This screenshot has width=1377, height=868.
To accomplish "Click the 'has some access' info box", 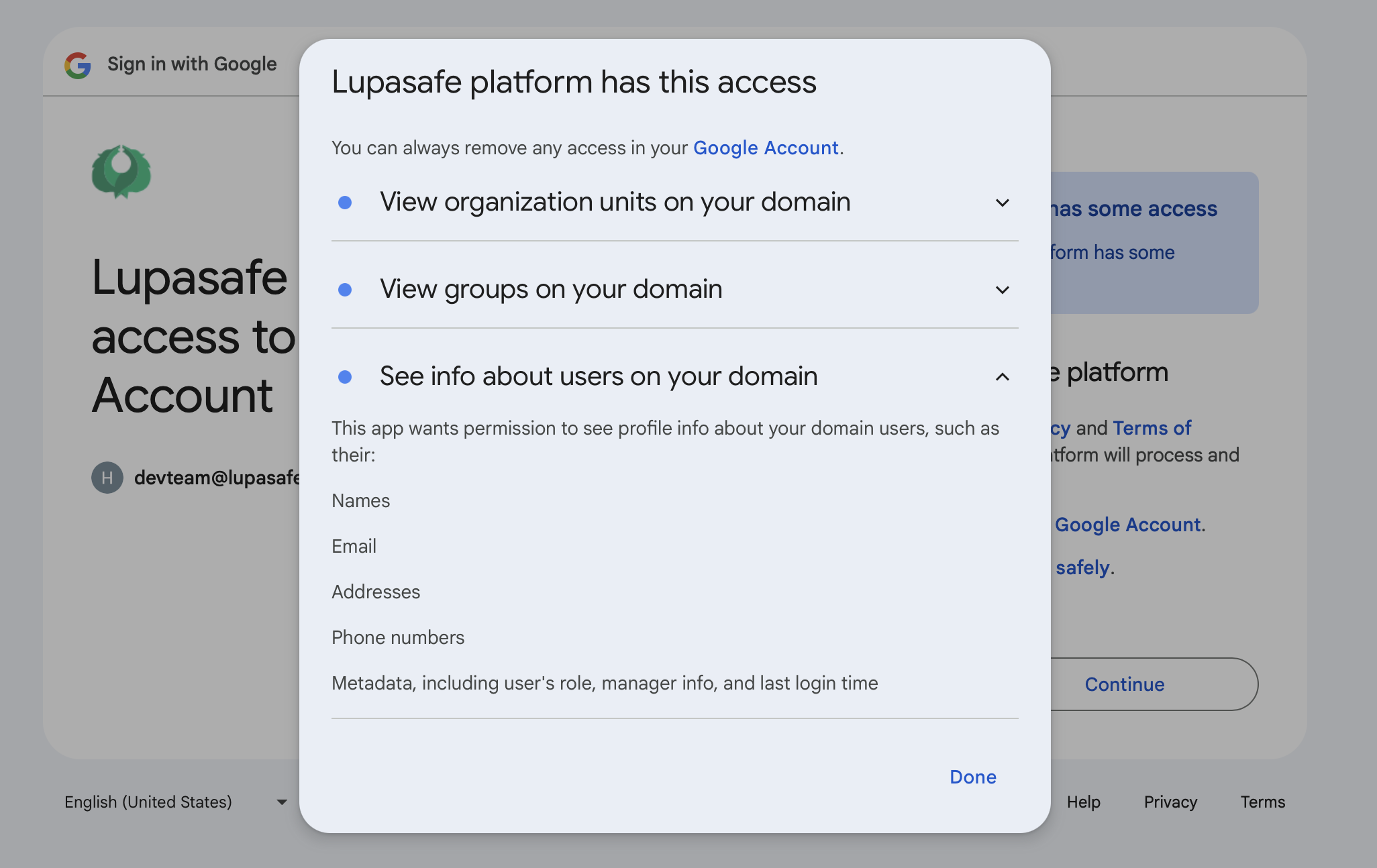I will pos(1153,243).
